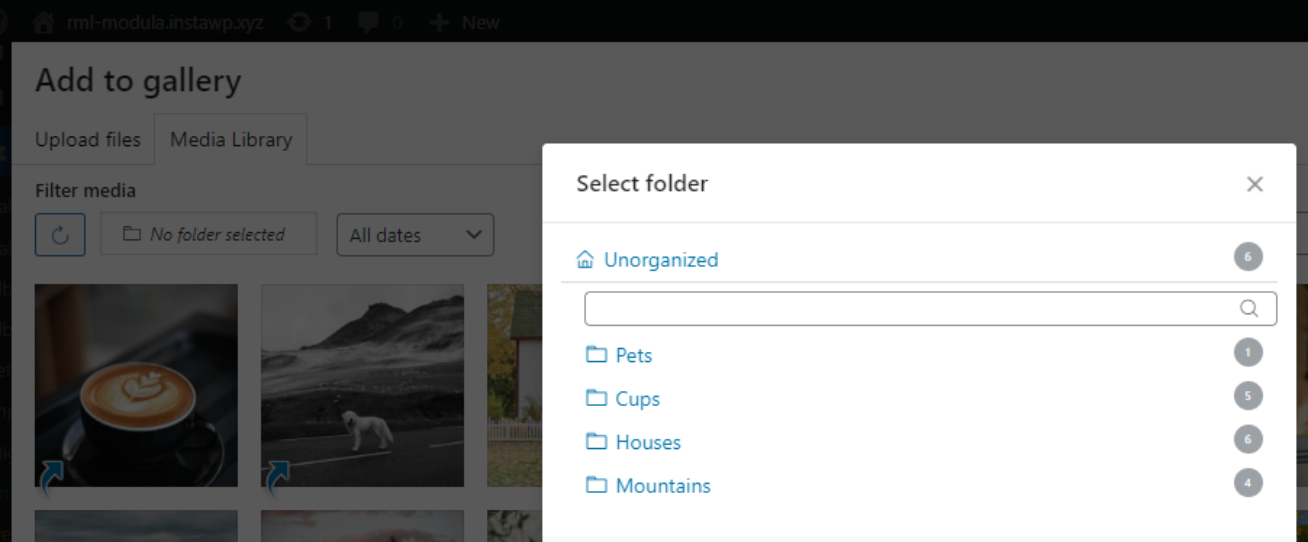Click the shortcut arrow on the coffee thumbnail
The width and height of the screenshot is (1308, 542).
pyautogui.click(x=52, y=478)
